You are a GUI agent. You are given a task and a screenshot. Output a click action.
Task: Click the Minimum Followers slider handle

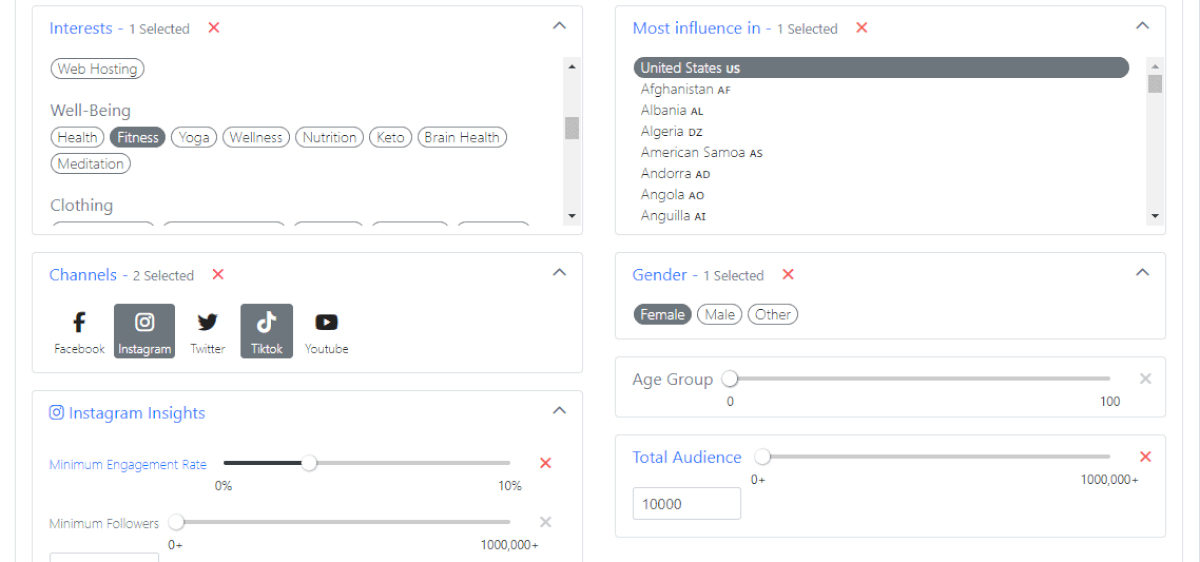click(x=176, y=521)
